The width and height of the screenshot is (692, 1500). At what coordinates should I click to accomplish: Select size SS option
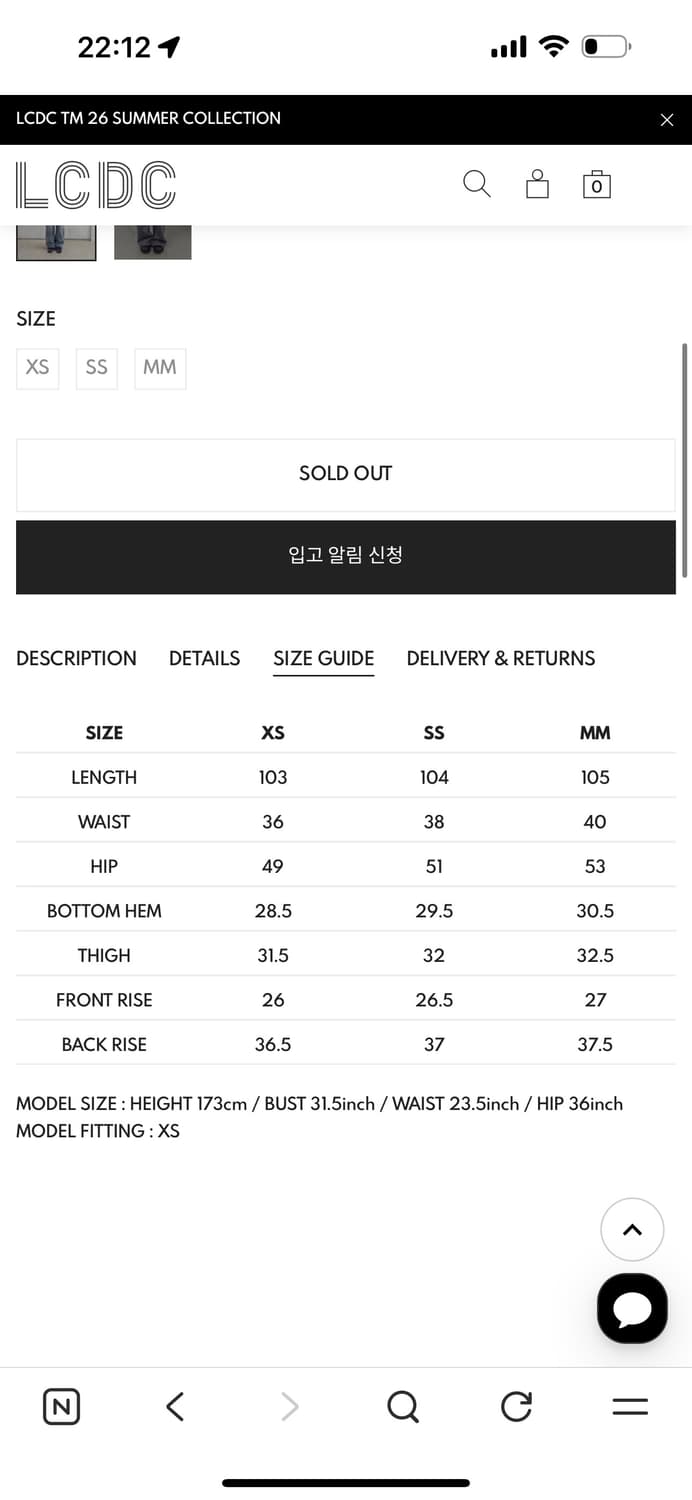coord(97,368)
